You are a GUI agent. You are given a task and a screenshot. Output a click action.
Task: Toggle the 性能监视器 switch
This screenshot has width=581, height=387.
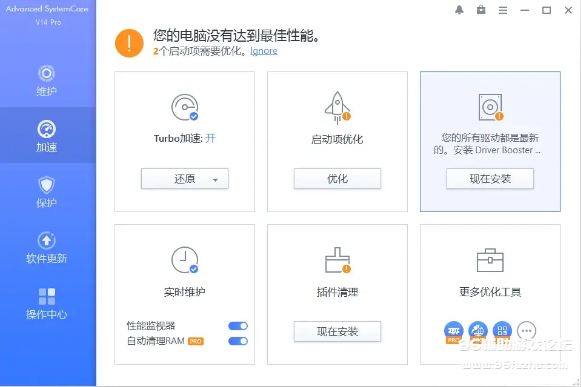click(238, 326)
